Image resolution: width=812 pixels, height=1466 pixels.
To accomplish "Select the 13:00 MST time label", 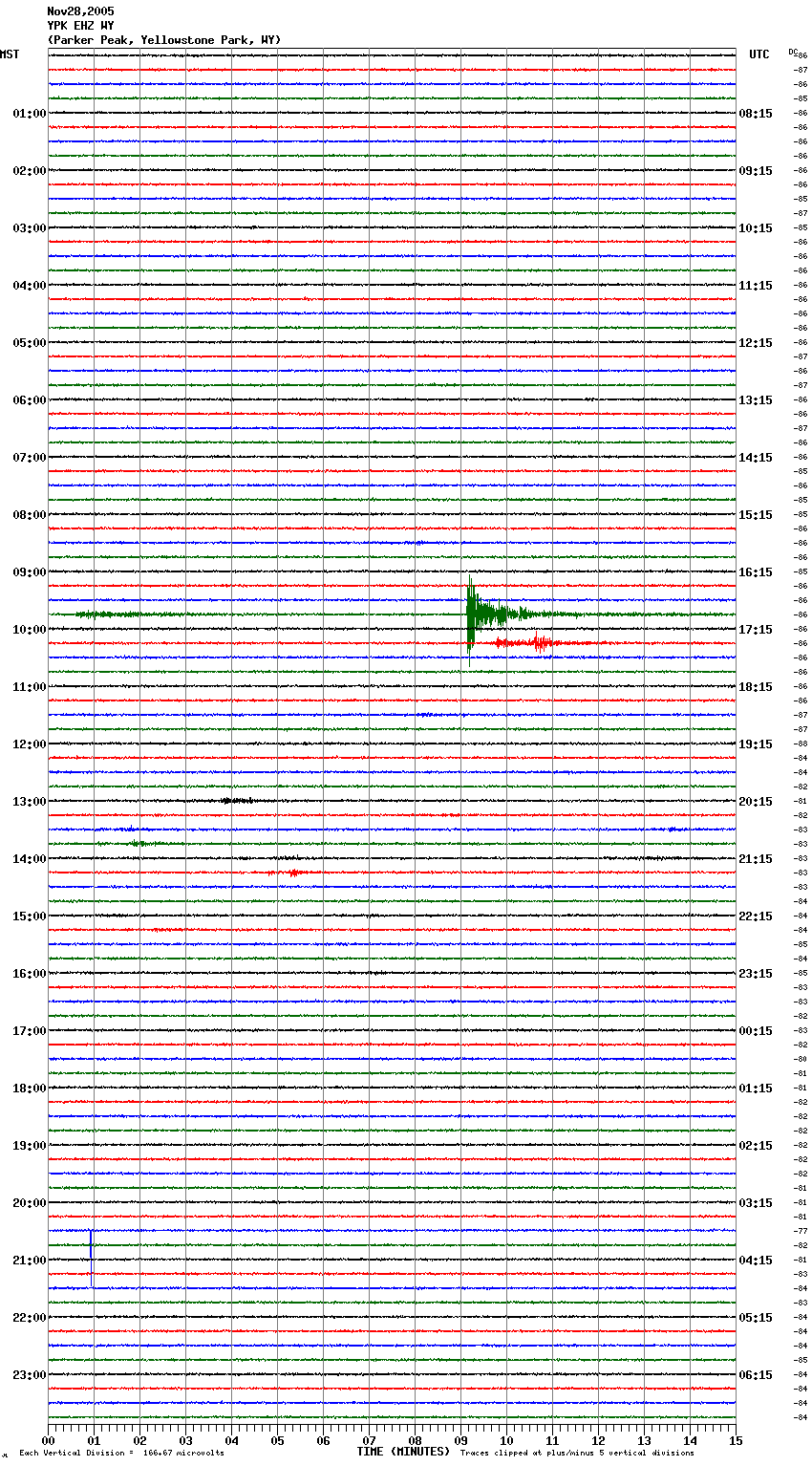I will [x=30, y=802].
